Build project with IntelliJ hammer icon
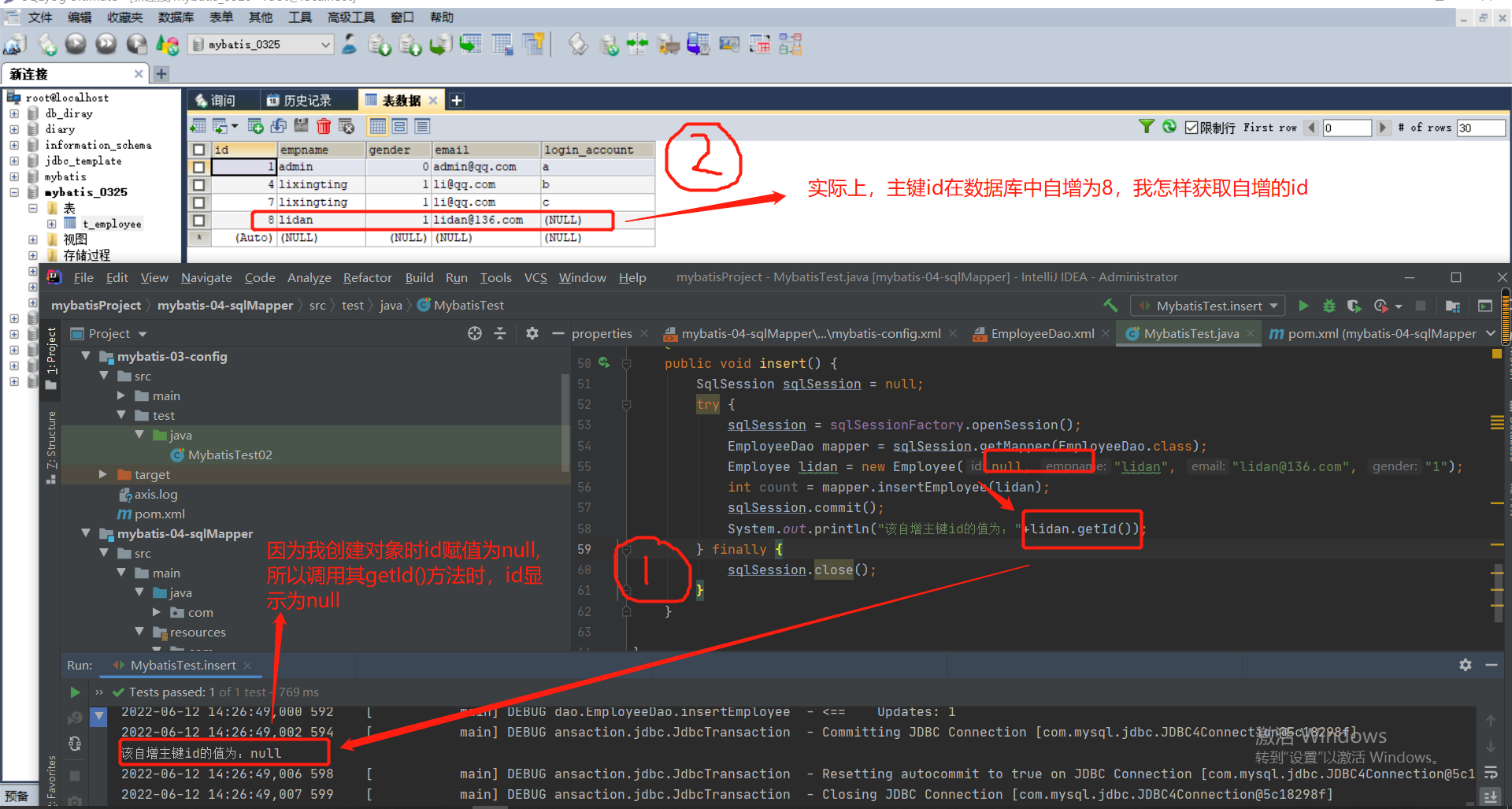 (1110, 306)
